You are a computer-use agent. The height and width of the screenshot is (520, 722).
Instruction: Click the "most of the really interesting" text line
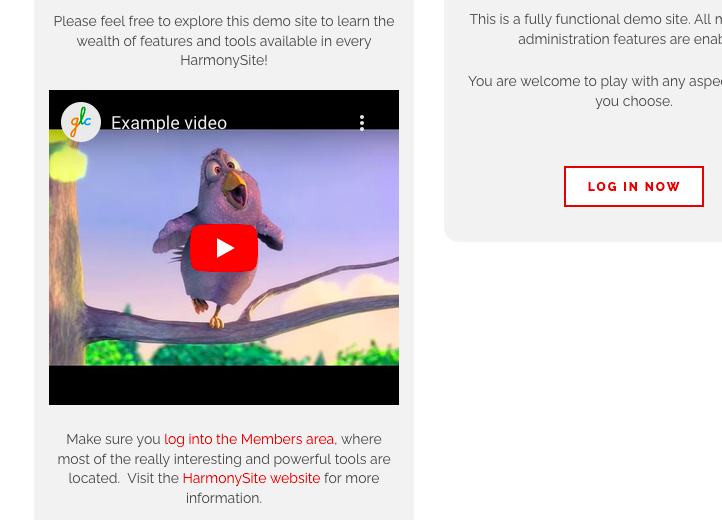tap(224, 459)
